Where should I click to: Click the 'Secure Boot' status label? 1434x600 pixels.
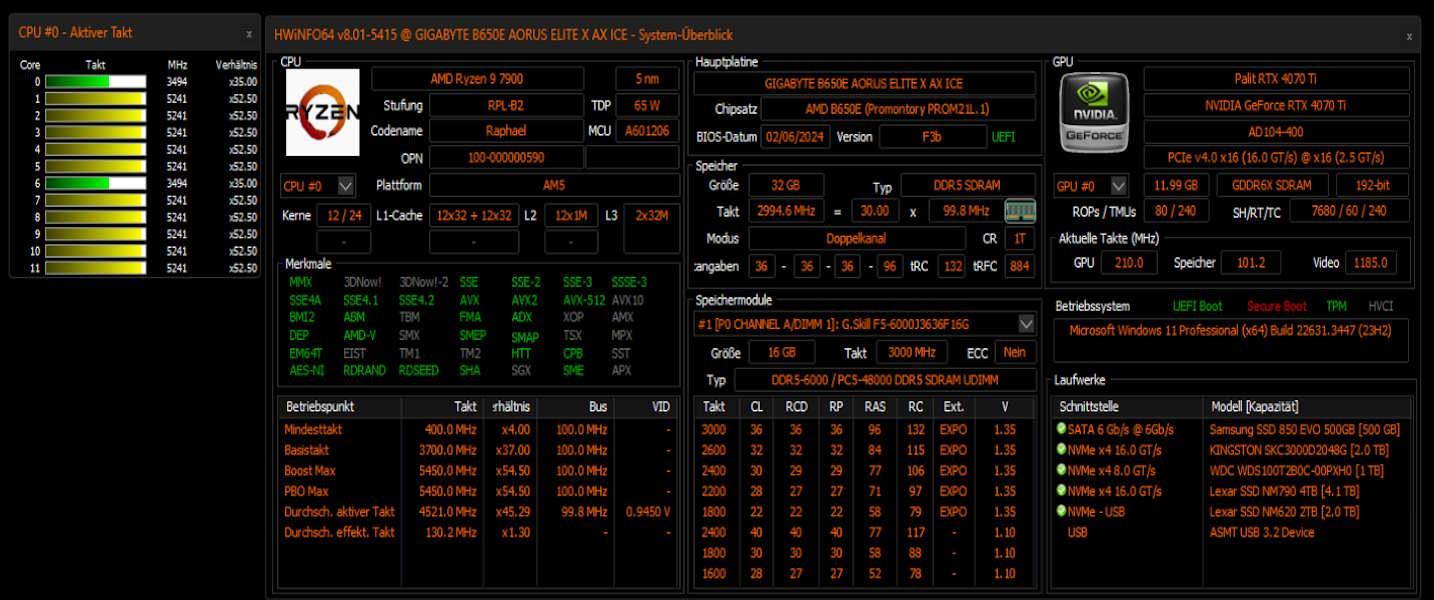coord(1276,306)
